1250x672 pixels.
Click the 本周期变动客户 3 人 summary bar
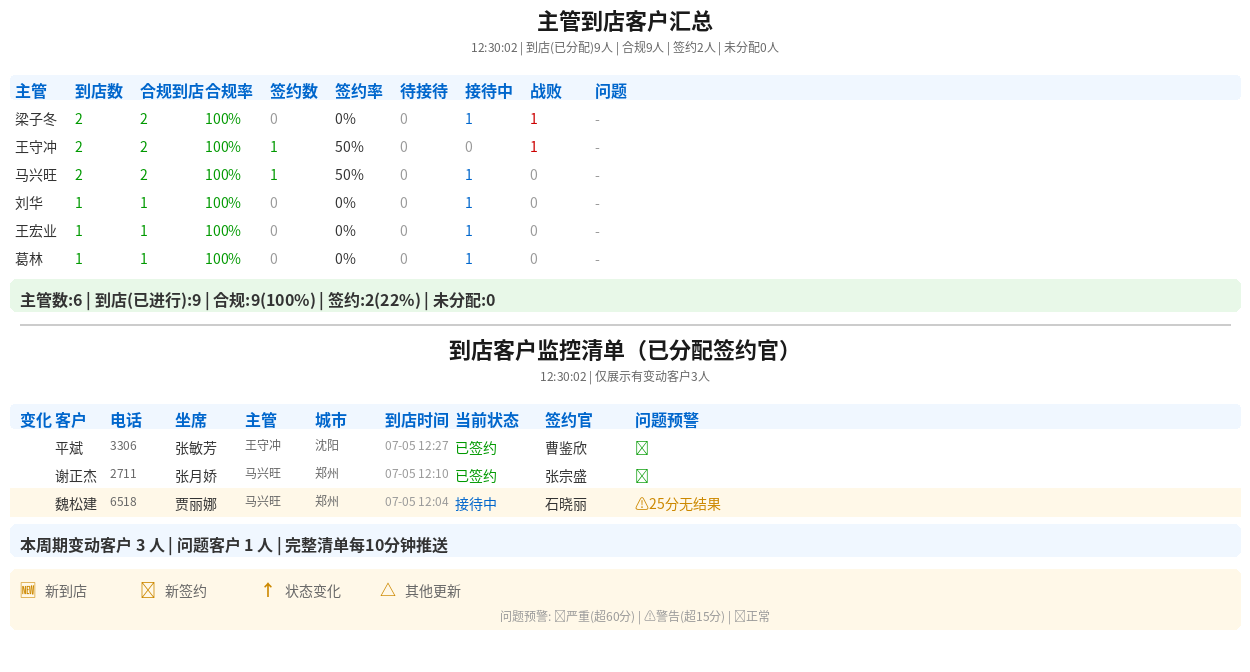pos(625,541)
